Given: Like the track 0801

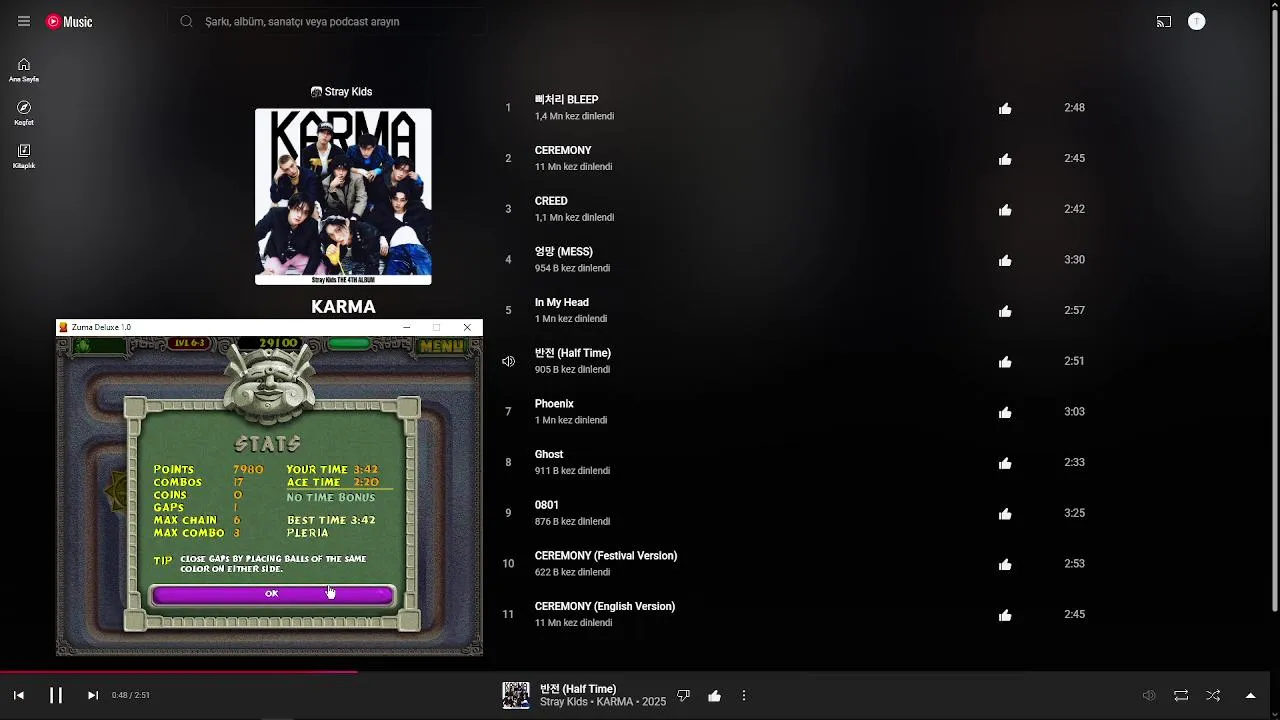Looking at the screenshot, I should (1005, 513).
